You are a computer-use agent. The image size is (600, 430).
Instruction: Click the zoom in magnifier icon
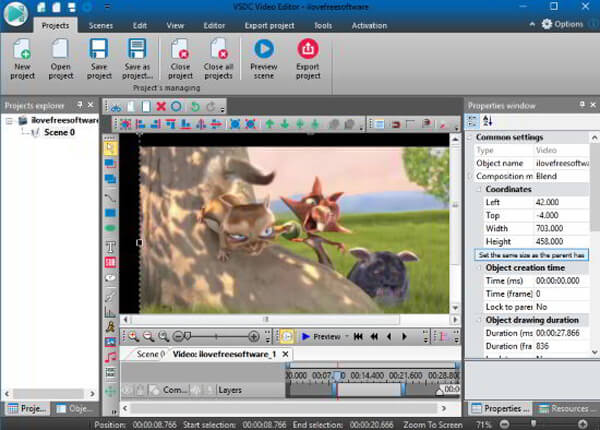click(x=133, y=337)
